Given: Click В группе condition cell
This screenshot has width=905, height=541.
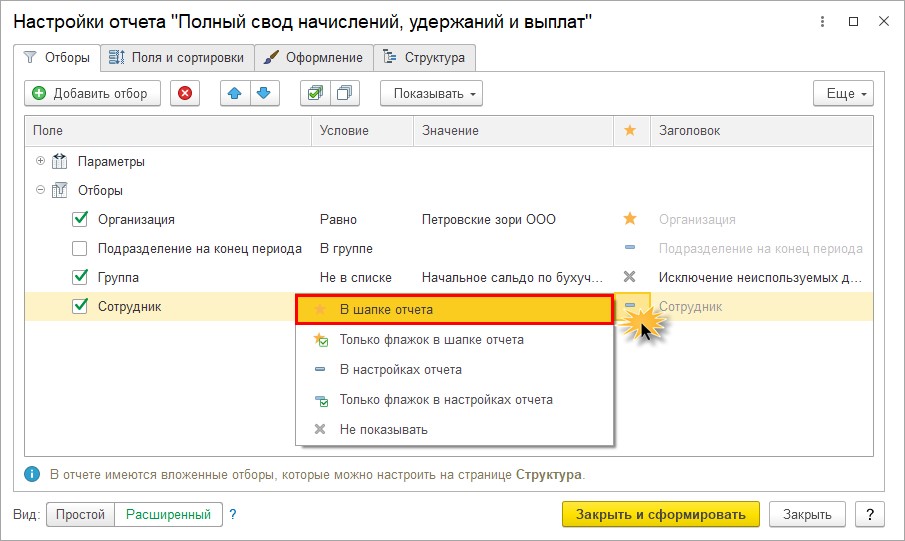Looking at the screenshot, I should (346, 248).
